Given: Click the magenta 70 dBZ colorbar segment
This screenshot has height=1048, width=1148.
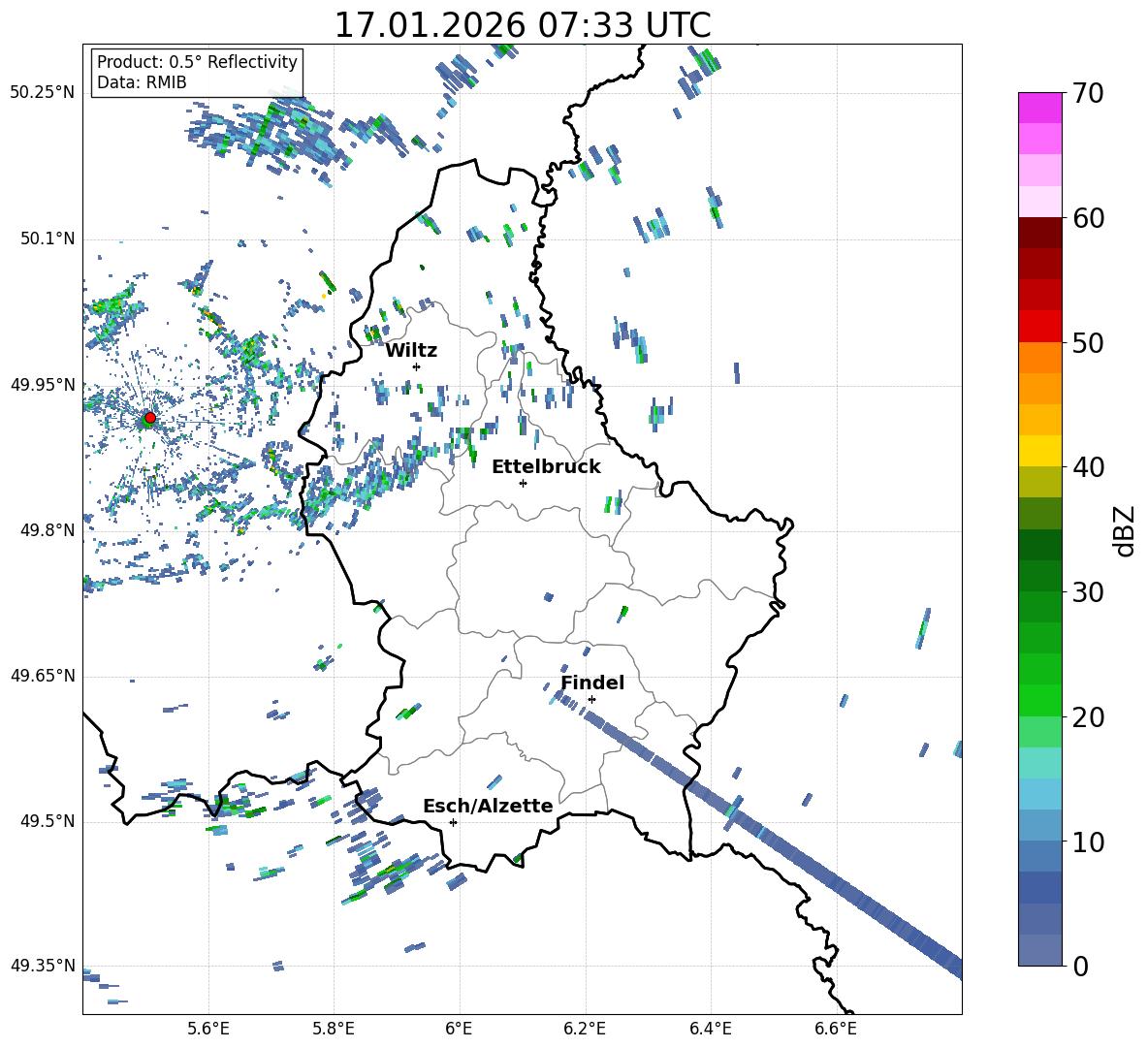Looking at the screenshot, I should (x=1039, y=108).
